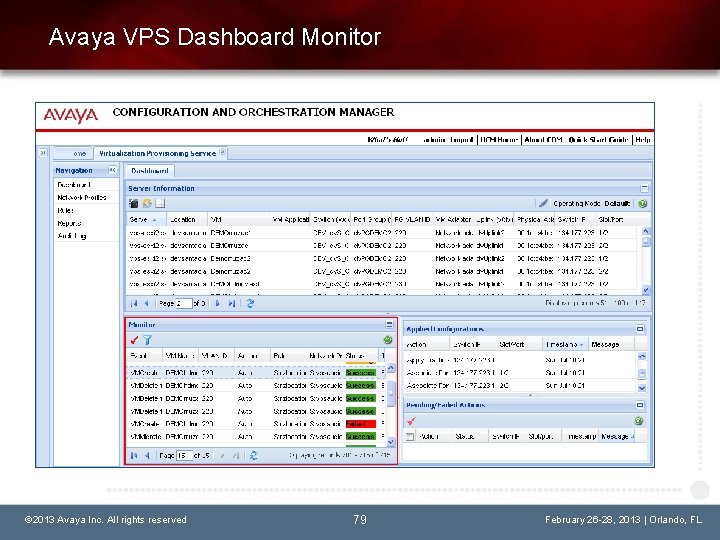
Task: Go to previous page of the Monitor table
Action: (x=147, y=456)
